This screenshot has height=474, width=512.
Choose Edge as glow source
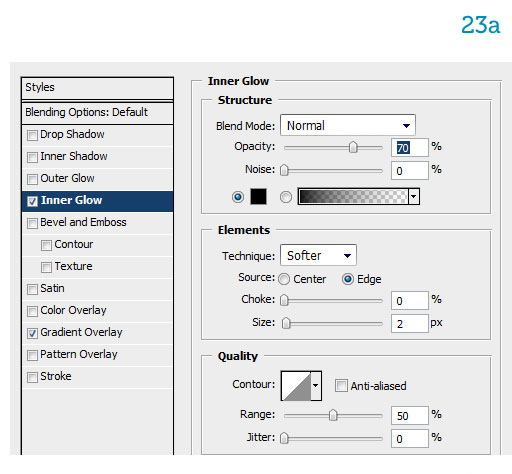click(348, 279)
